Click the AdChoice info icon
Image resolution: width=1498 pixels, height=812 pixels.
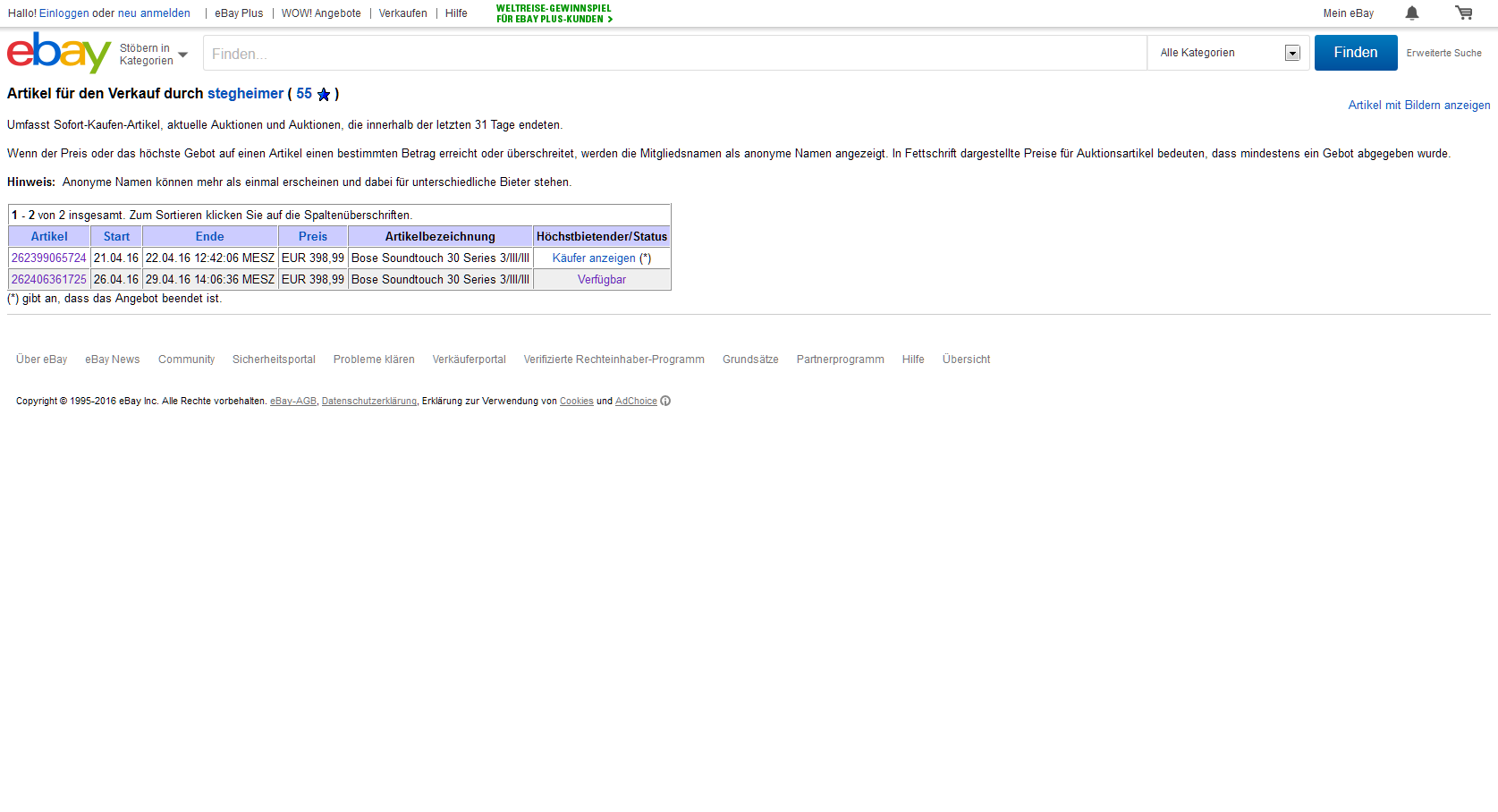665,401
